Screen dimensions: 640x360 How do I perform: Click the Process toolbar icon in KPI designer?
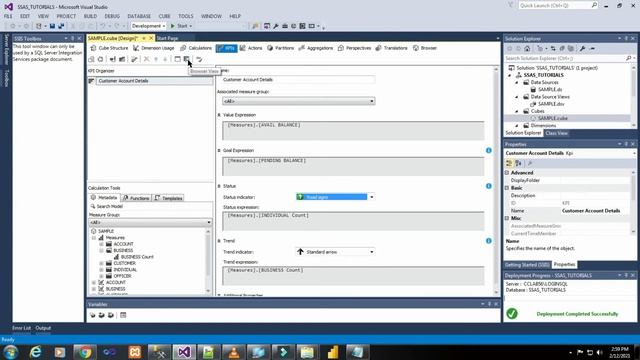(91, 59)
